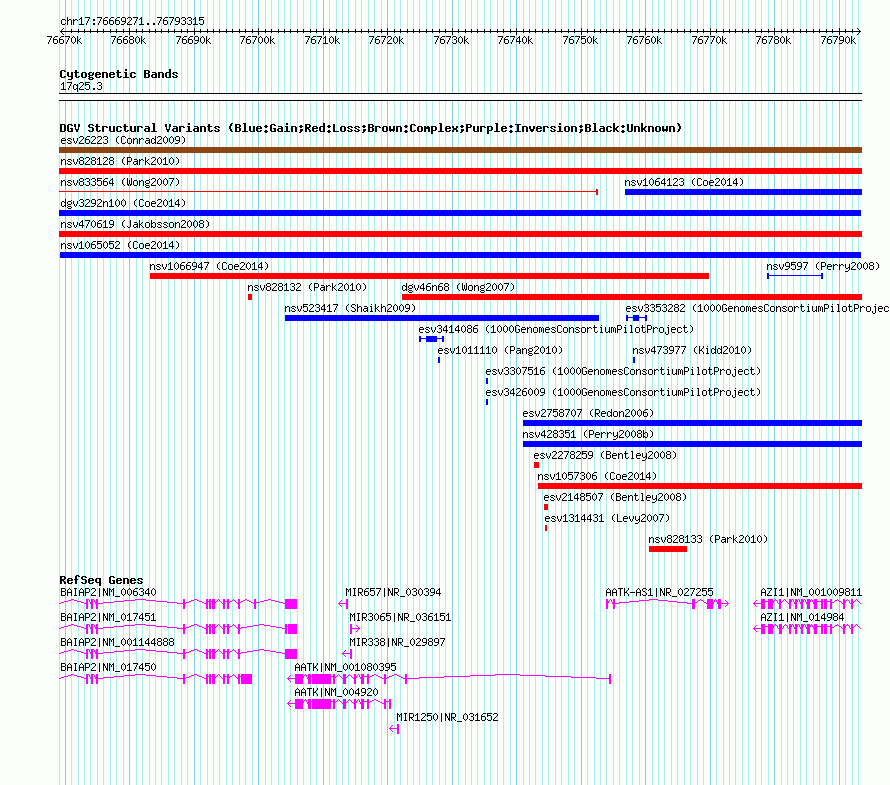Select MIR657|NR_030394 gene label

(x=393, y=592)
